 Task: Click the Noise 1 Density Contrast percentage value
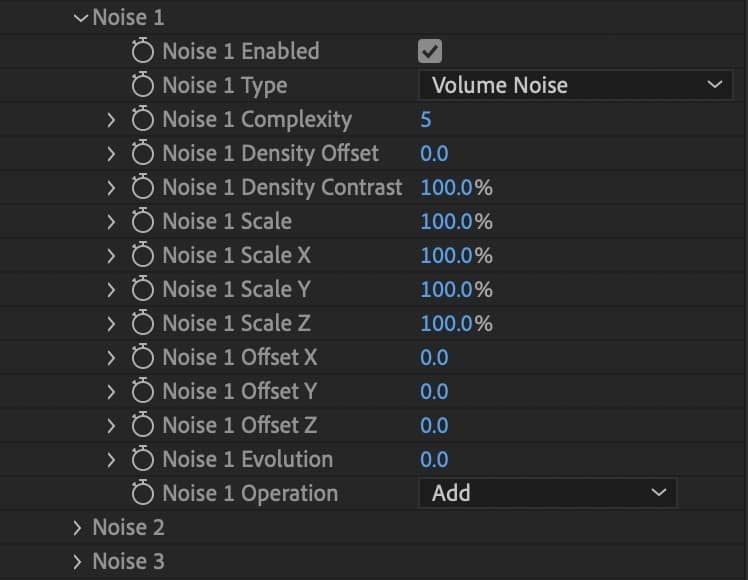(447, 187)
